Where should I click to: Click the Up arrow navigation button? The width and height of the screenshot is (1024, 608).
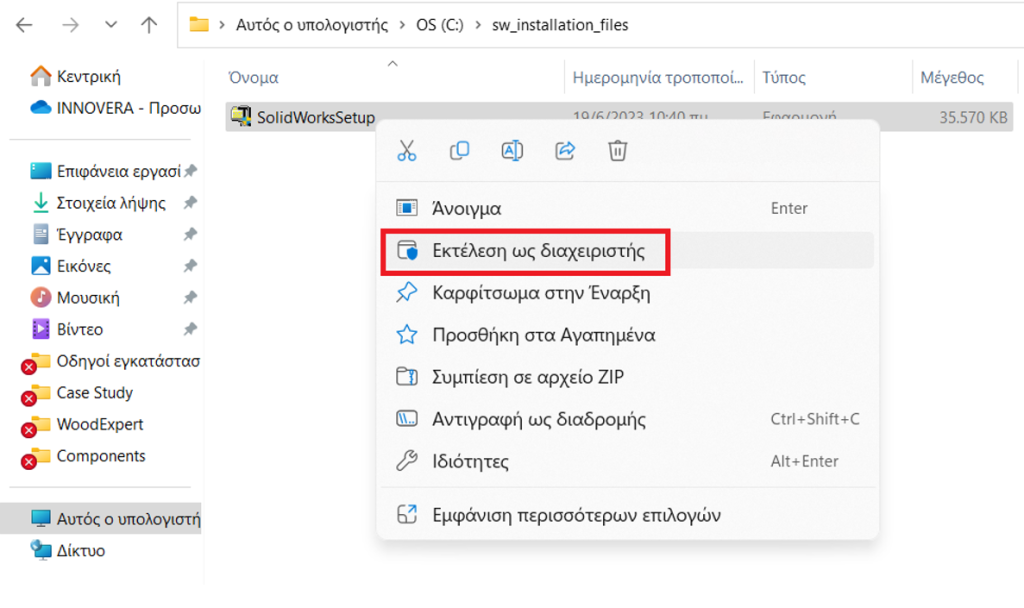point(149,26)
